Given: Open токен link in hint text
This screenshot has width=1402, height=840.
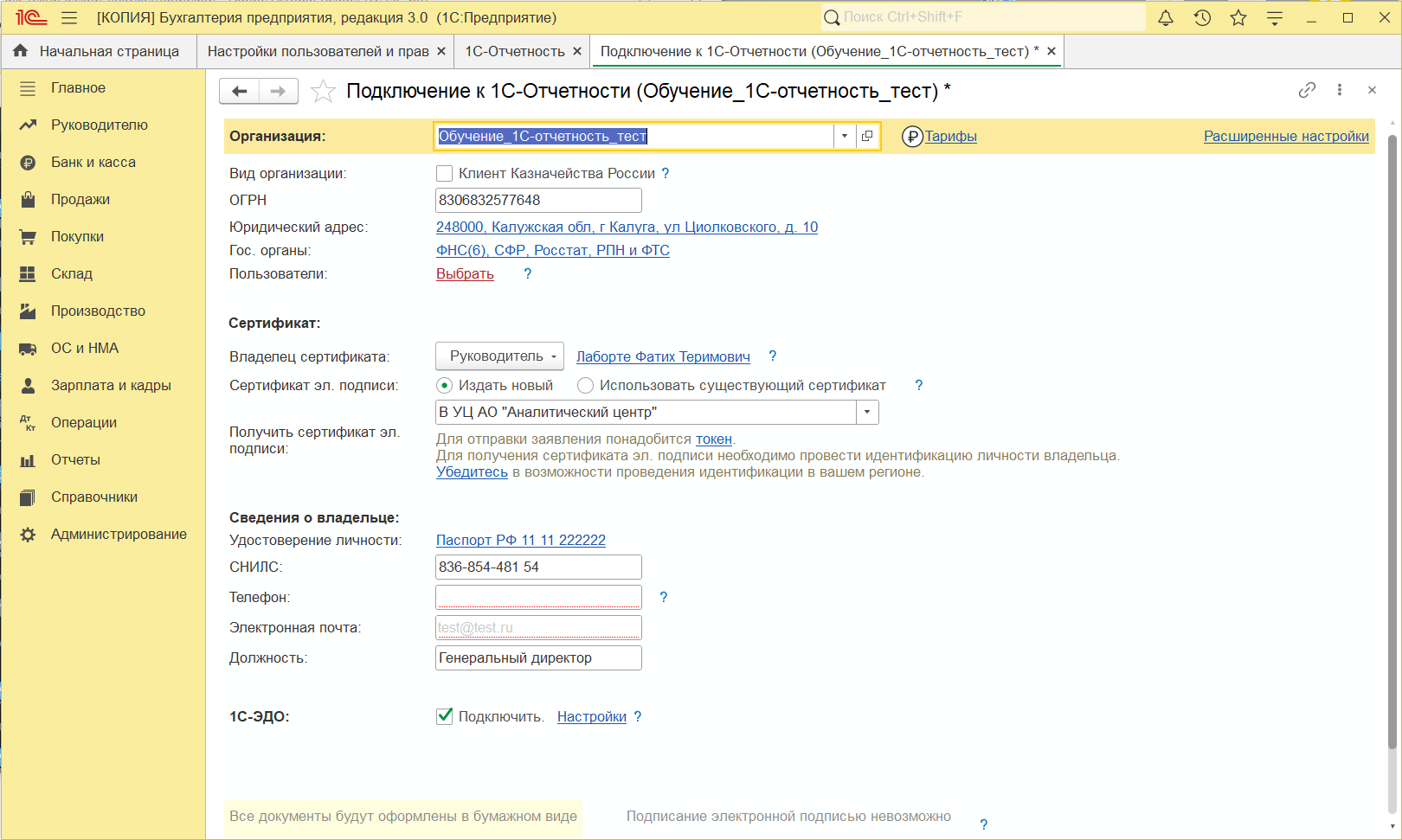Looking at the screenshot, I should (x=714, y=439).
